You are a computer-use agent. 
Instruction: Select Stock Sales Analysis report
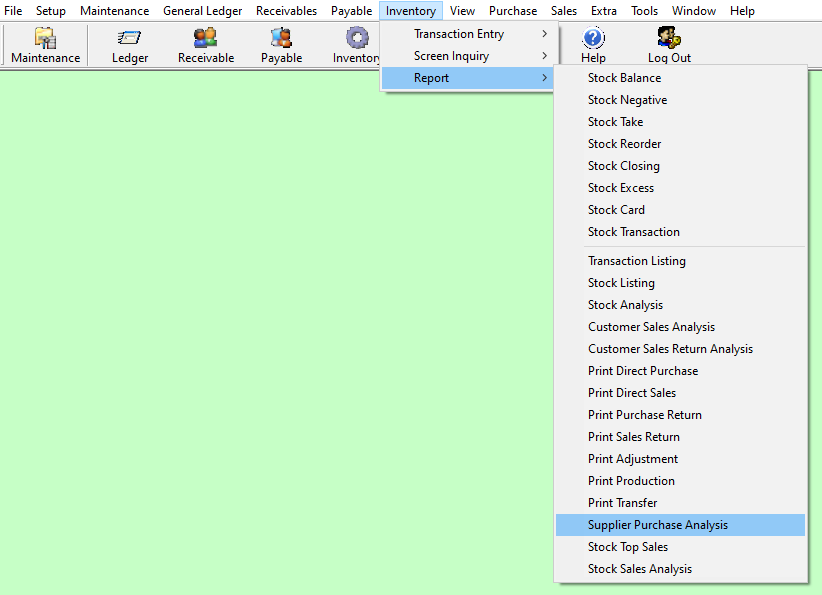(x=680, y=569)
